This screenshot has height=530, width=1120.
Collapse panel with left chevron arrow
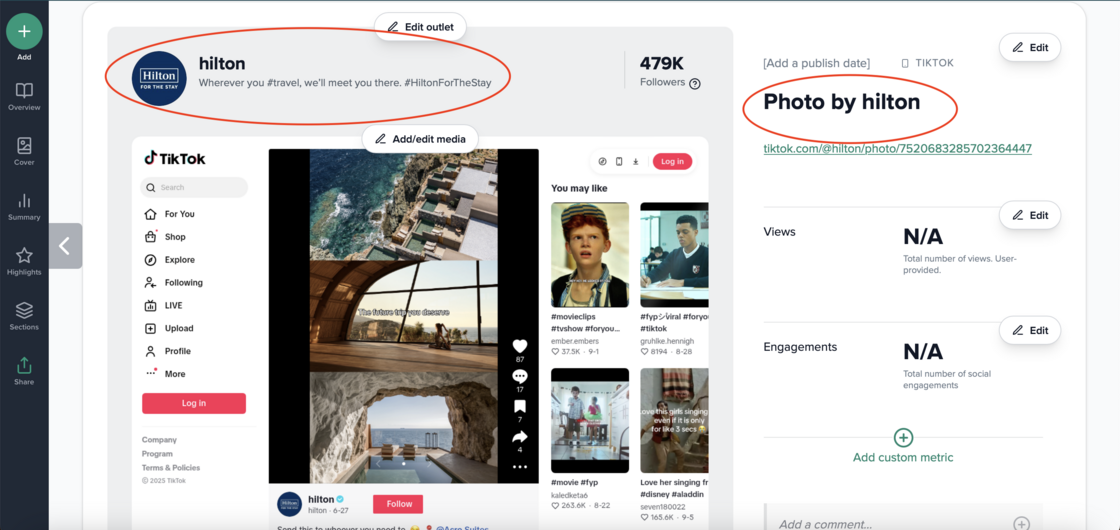pos(65,246)
